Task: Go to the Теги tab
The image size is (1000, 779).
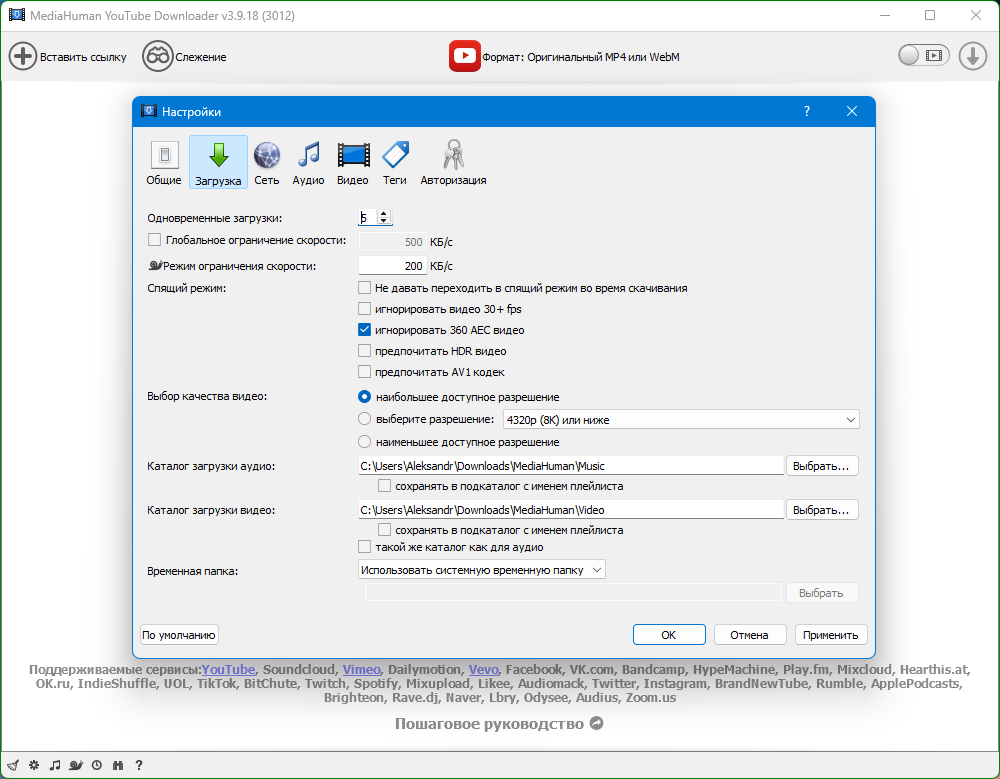Action: pyautogui.click(x=395, y=163)
